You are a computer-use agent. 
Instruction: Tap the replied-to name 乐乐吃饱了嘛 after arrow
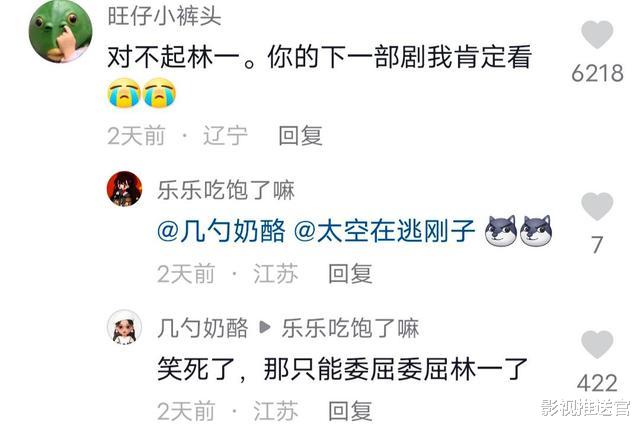[x=350, y=328]
